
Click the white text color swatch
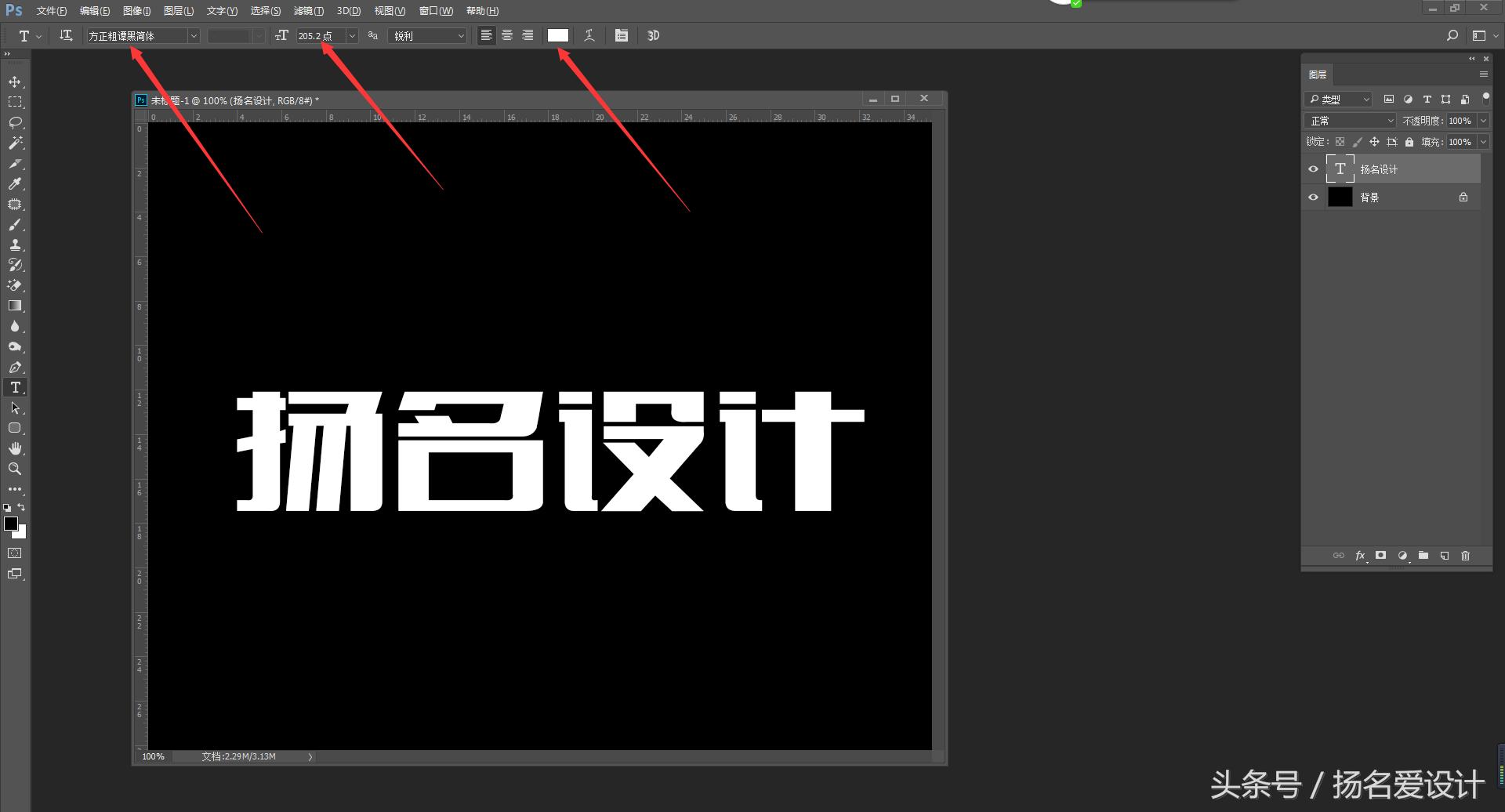click(558, 34)
